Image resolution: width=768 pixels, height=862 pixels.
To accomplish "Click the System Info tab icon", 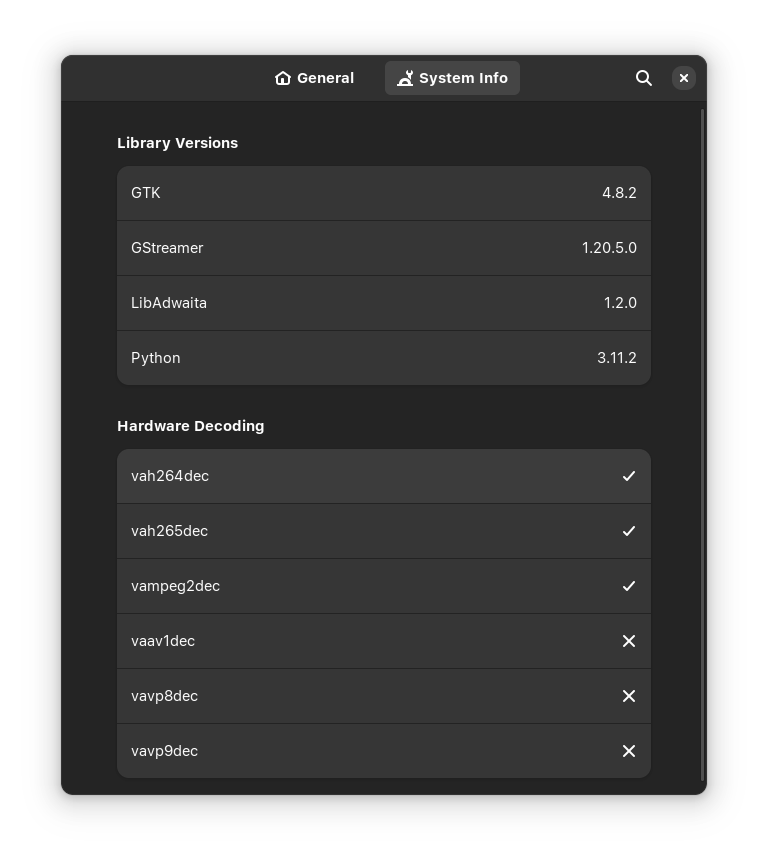I will pos(405,78).
